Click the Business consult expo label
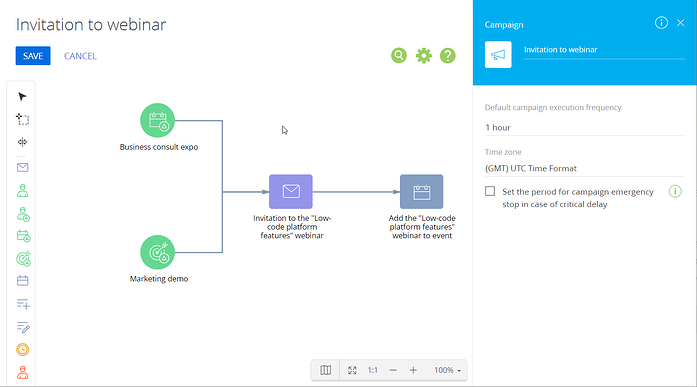 tap(159, 147)
